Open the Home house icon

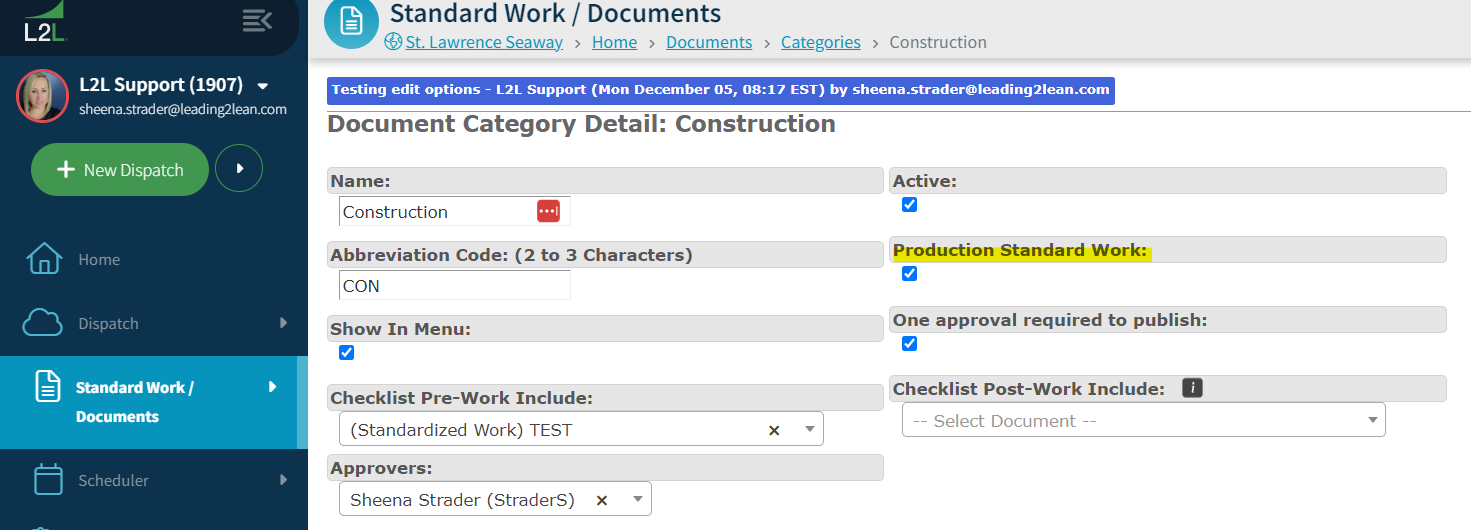tap(44, 258)
